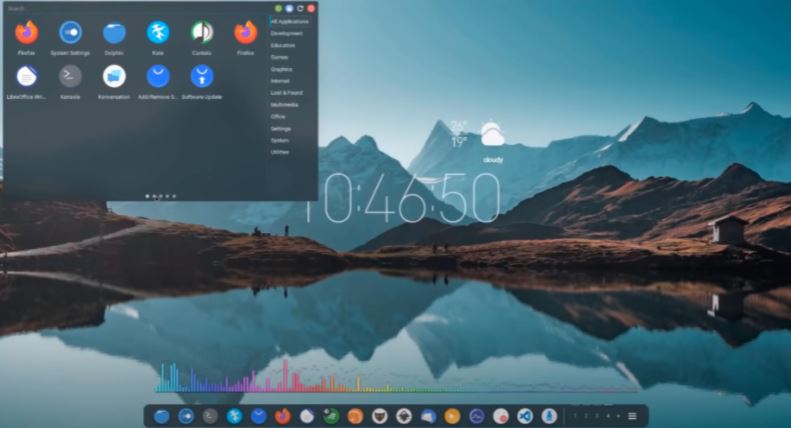The height and width of the screenshot is (428, 791).
Task: Launch Add/Remove Software
Action: pyautogui.click(x=158, y=76)
